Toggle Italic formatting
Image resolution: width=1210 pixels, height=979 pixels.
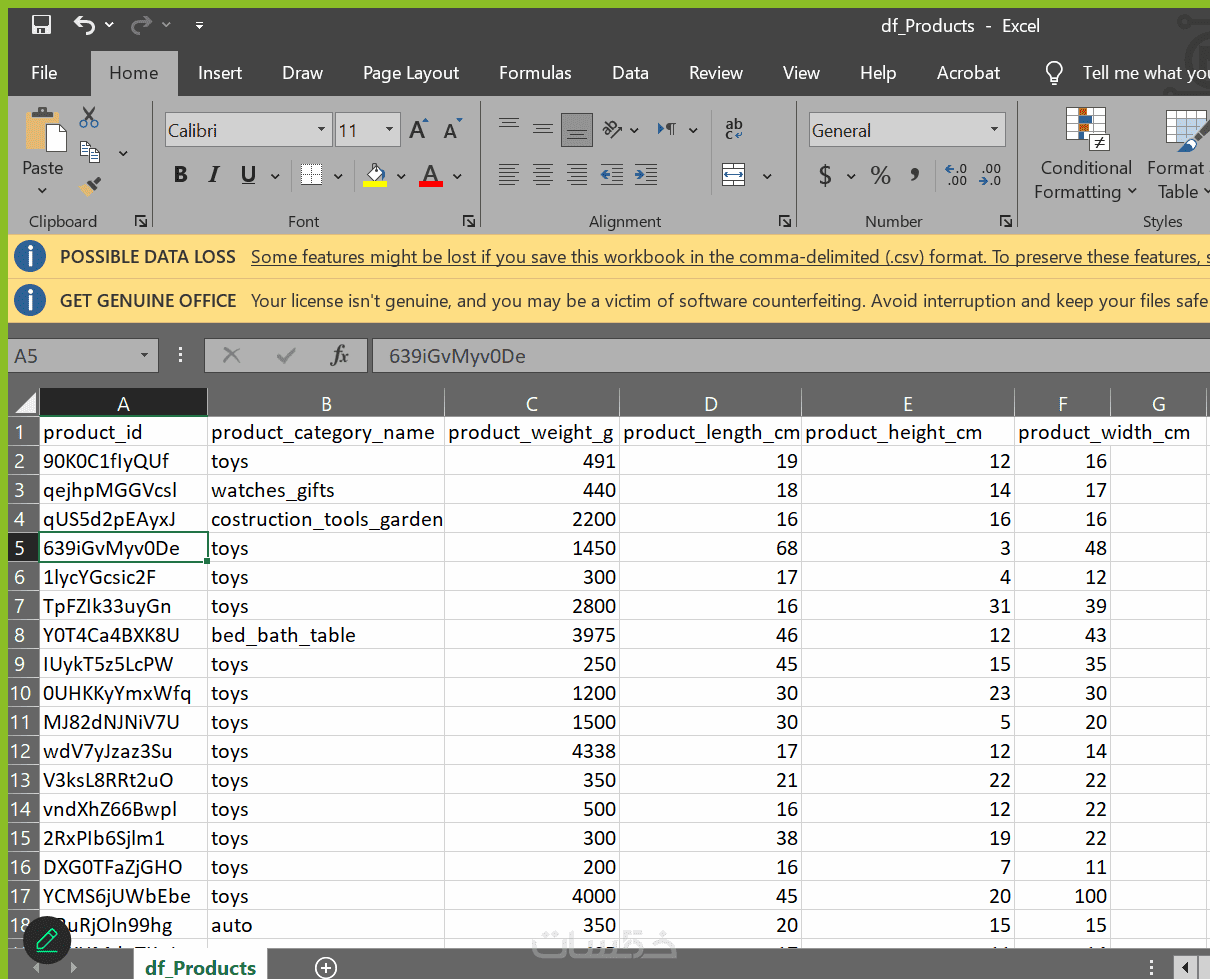[213, 175]
